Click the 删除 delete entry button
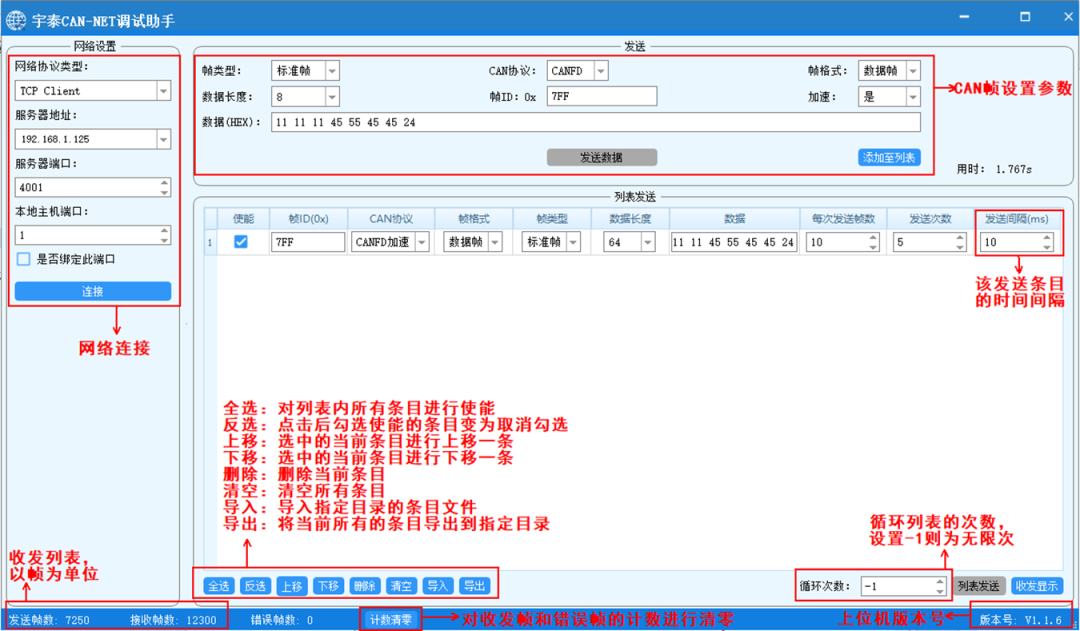Viewport: 1080px width, 631px height. tap(364, 586)
